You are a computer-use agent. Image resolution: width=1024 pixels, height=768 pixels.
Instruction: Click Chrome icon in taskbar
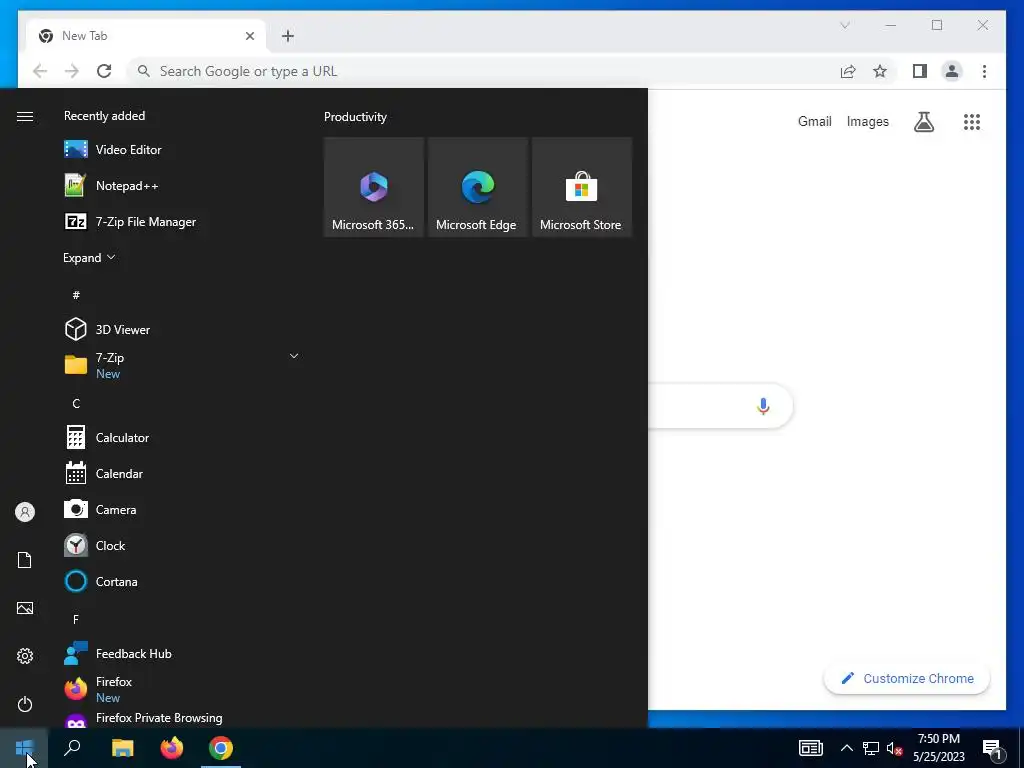pyautogui.click(x=221, y=748)
